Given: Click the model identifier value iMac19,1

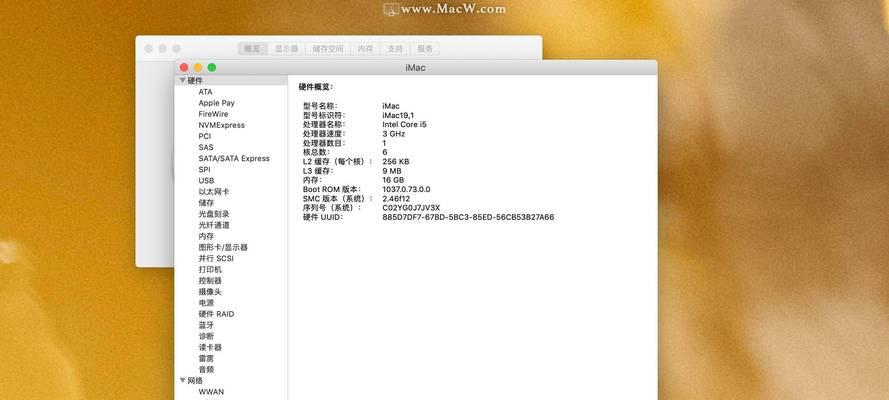Looking at the screenshot, I should (x=398, y=115).
